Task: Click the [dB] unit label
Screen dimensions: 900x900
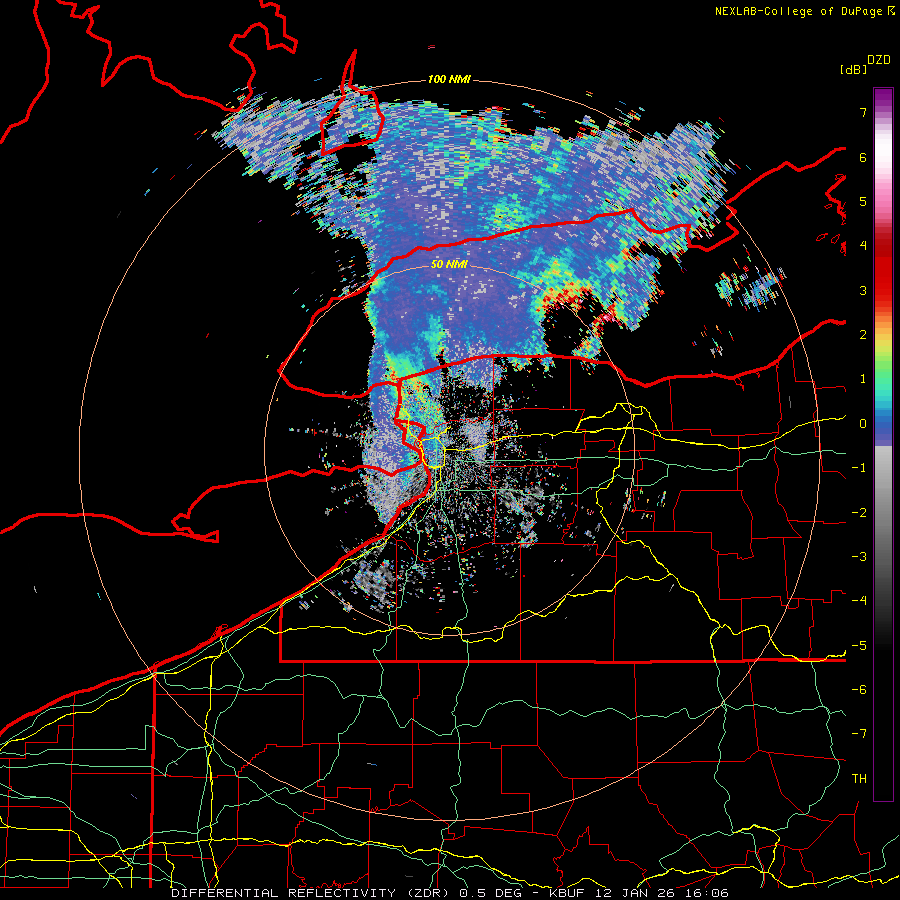Action: pos(853,69)
